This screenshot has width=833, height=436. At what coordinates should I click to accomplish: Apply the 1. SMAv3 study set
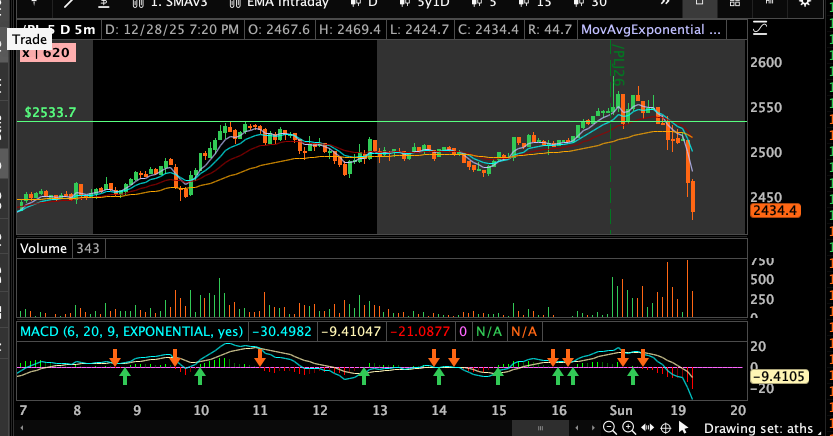click(169, 3)
